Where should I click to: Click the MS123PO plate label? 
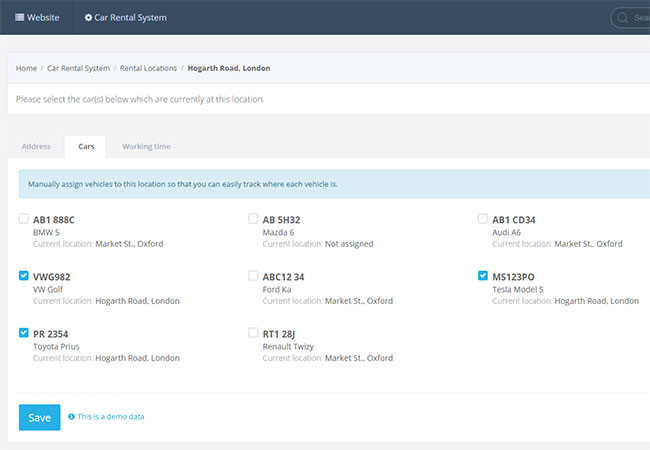point(514,277)
